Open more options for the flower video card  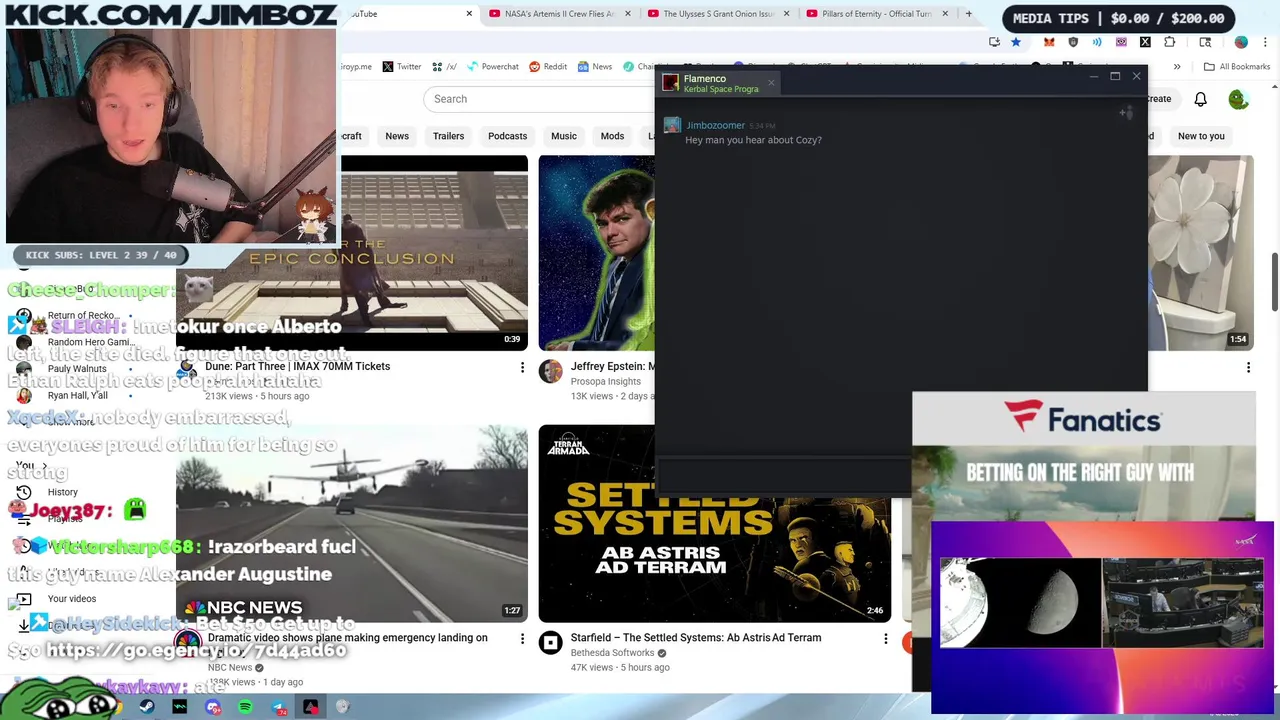point(1248,368)
